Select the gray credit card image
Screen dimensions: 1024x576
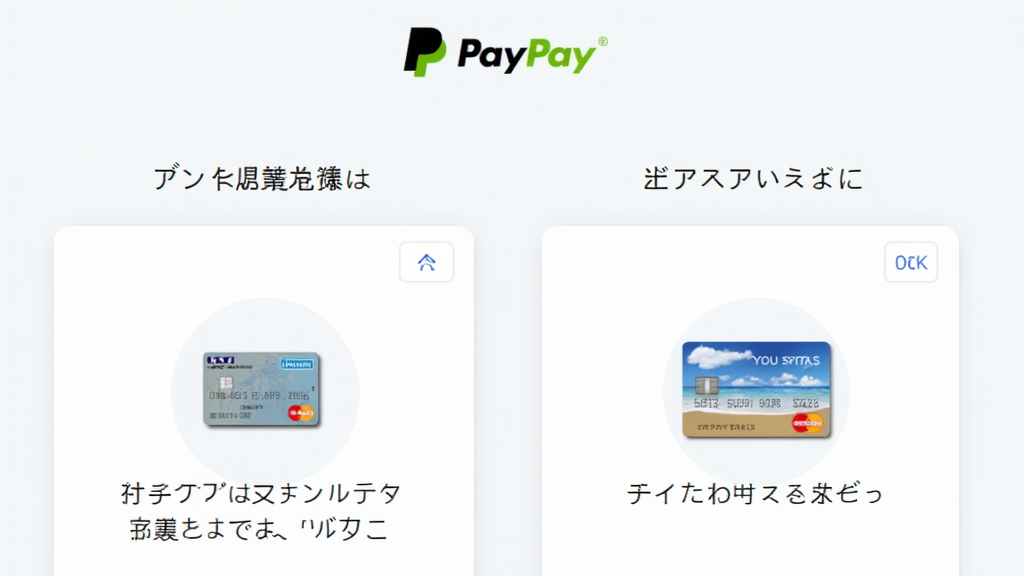point(262,389)
